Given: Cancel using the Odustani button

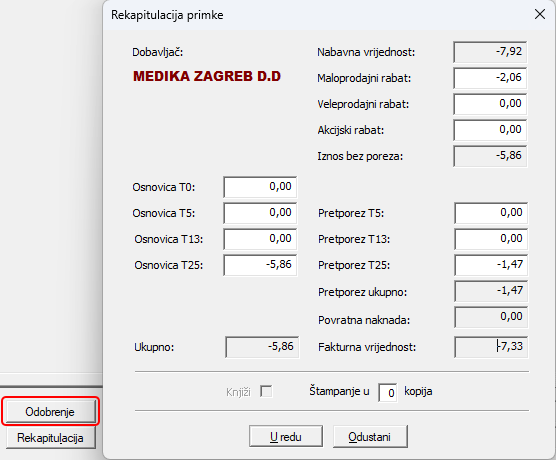Looking at the screenshot, I should (x=370, y=437).
